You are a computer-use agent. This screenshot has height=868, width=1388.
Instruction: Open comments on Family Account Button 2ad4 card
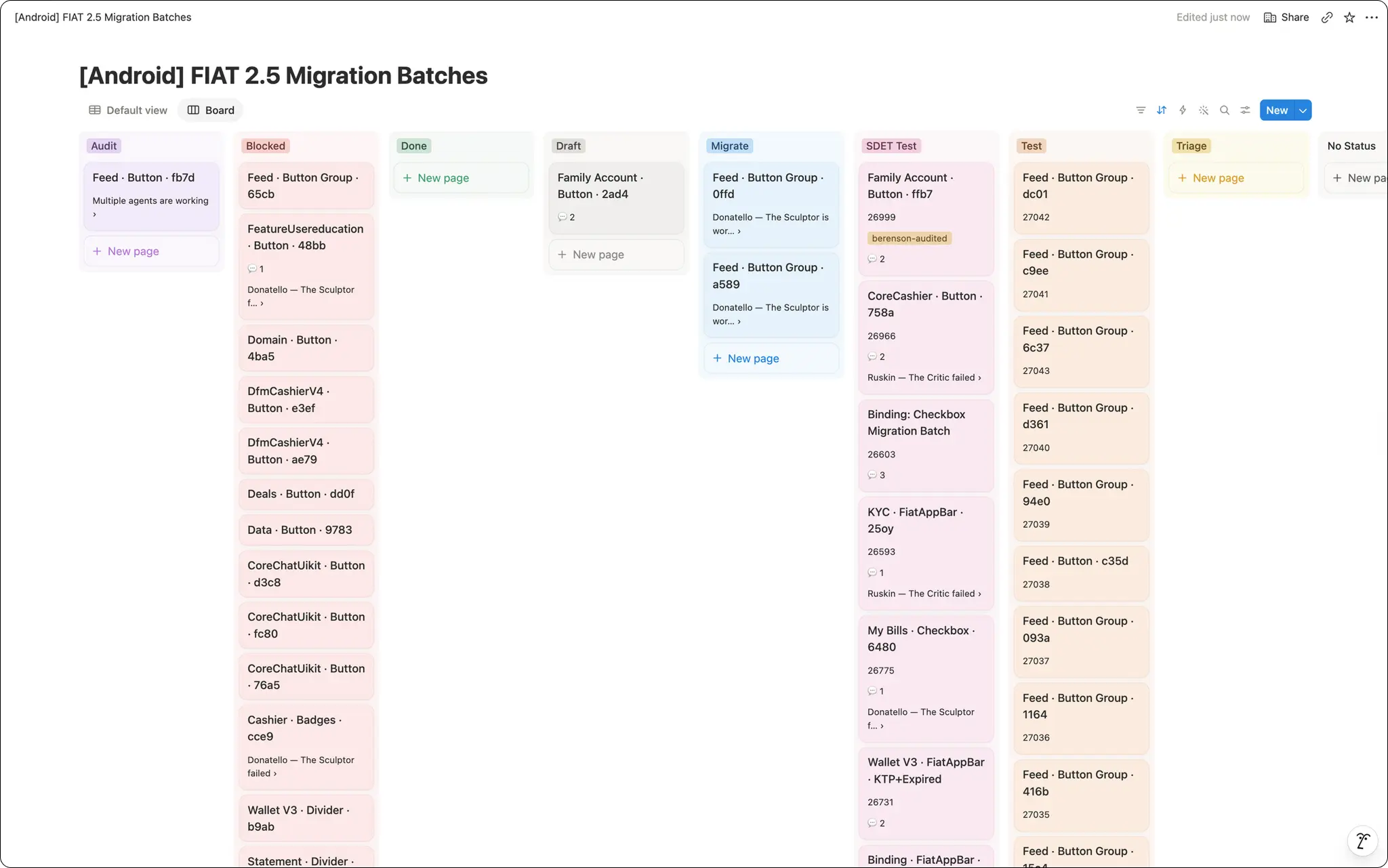coord(566,218)
